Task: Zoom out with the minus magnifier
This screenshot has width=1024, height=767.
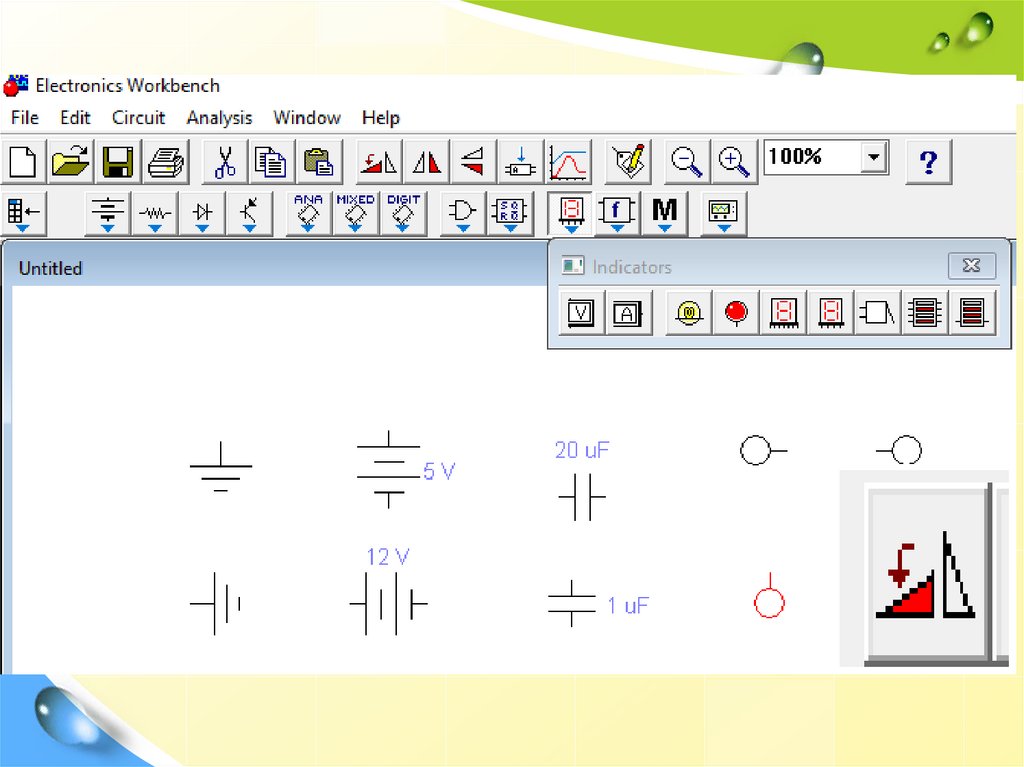Action: (x=686, y=161)
